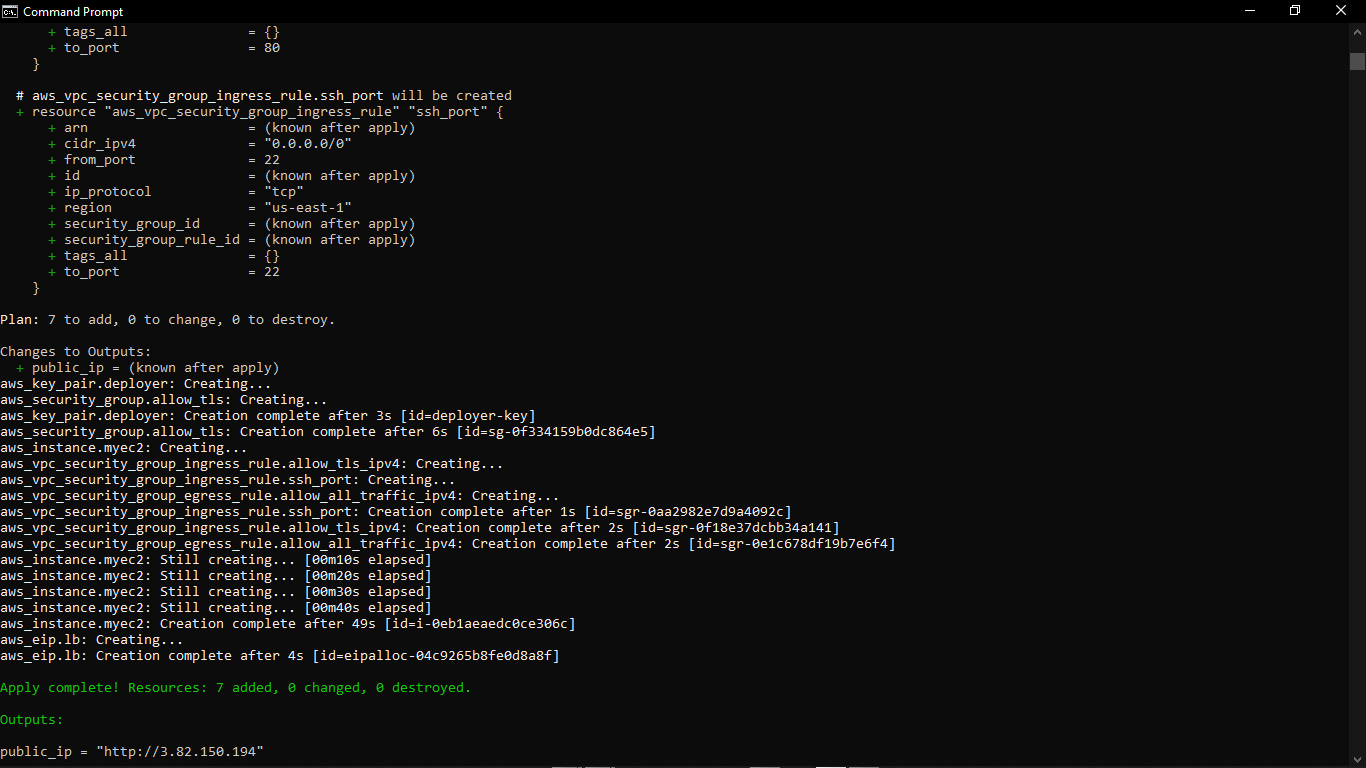The image size is (1366, 768).
Task: Click the scrollbar down arrow
Action: (1358, 757)
